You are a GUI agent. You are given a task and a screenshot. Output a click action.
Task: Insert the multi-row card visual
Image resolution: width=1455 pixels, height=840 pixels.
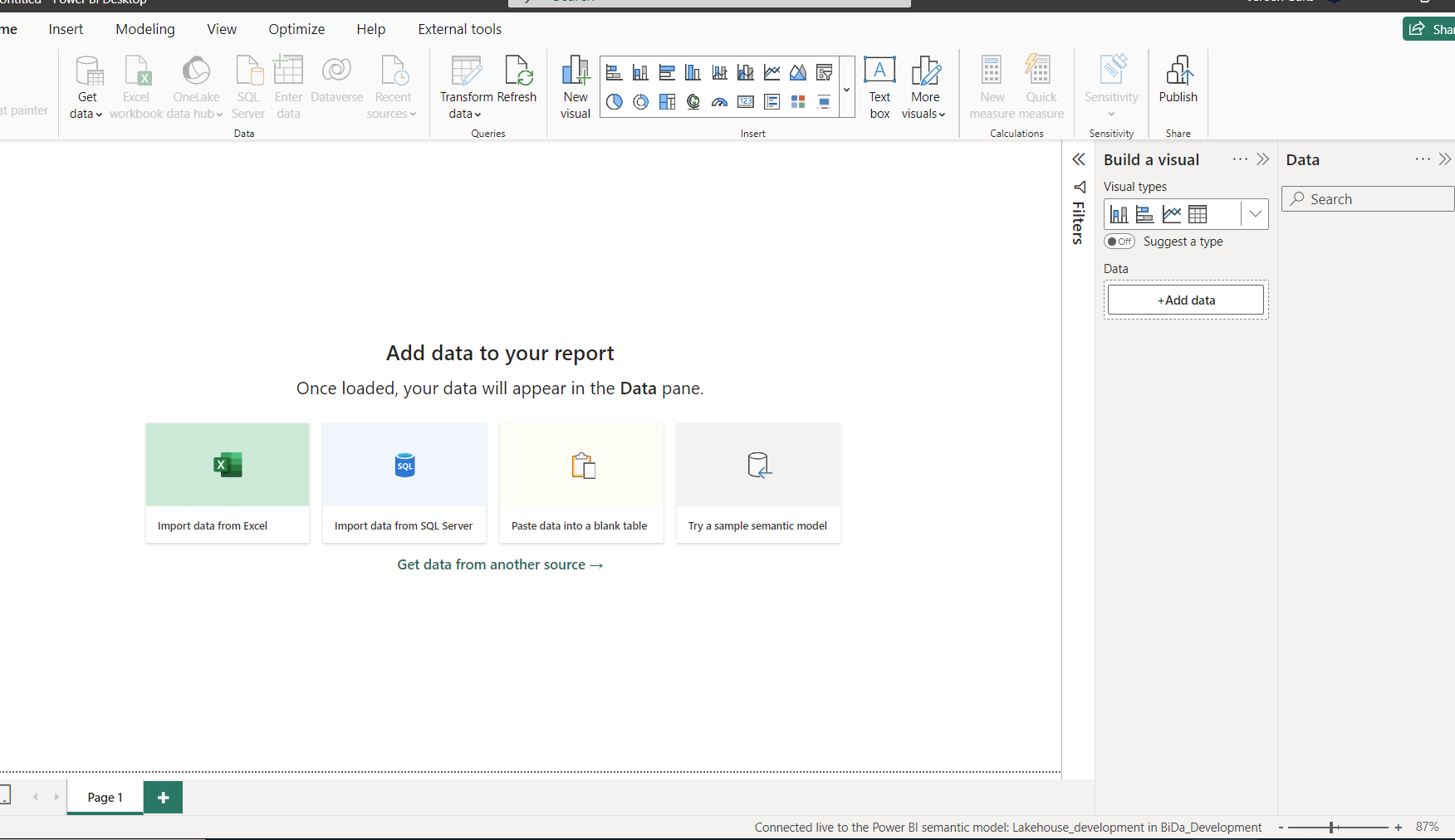pos(772,102)
